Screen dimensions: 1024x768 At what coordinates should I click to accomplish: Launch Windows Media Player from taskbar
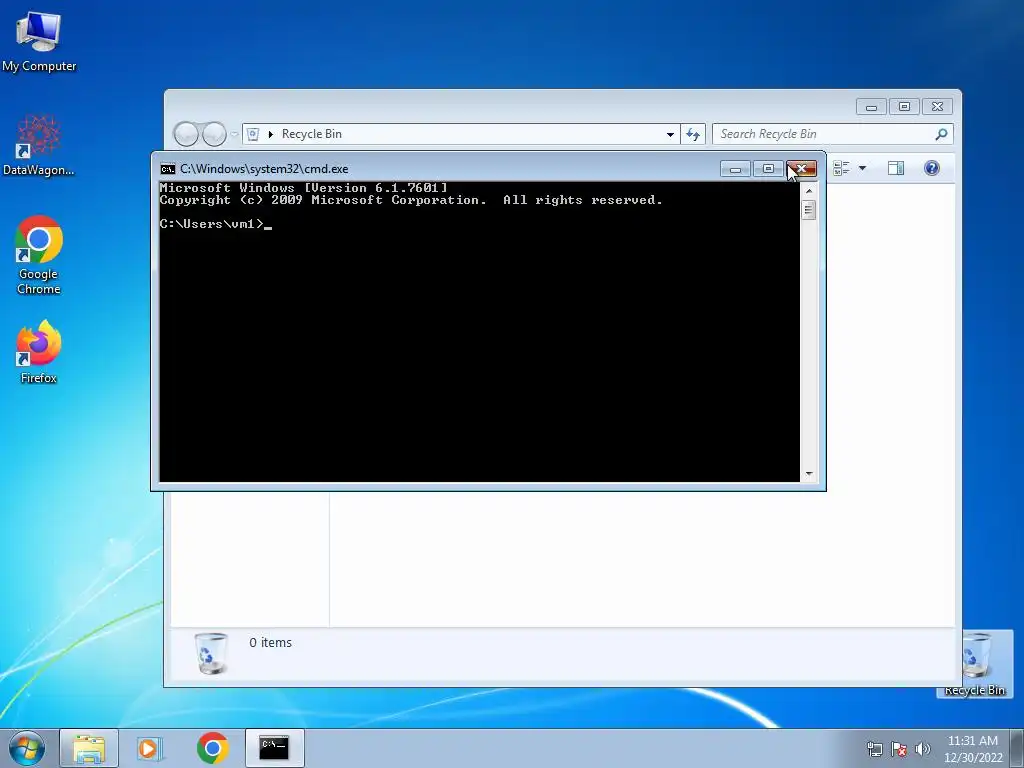point(150,748)
